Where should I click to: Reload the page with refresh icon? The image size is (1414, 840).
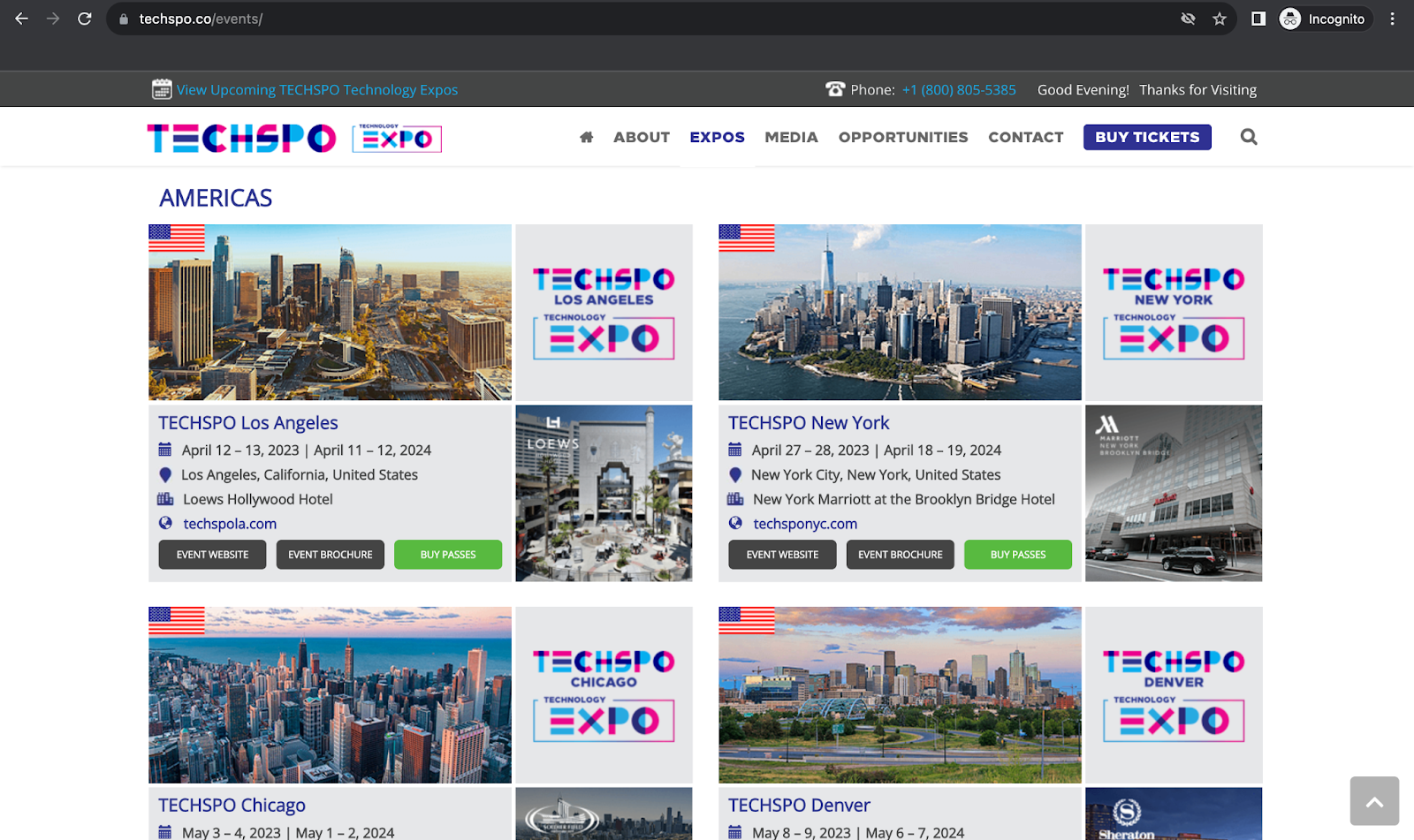click(x=85, y=19)
